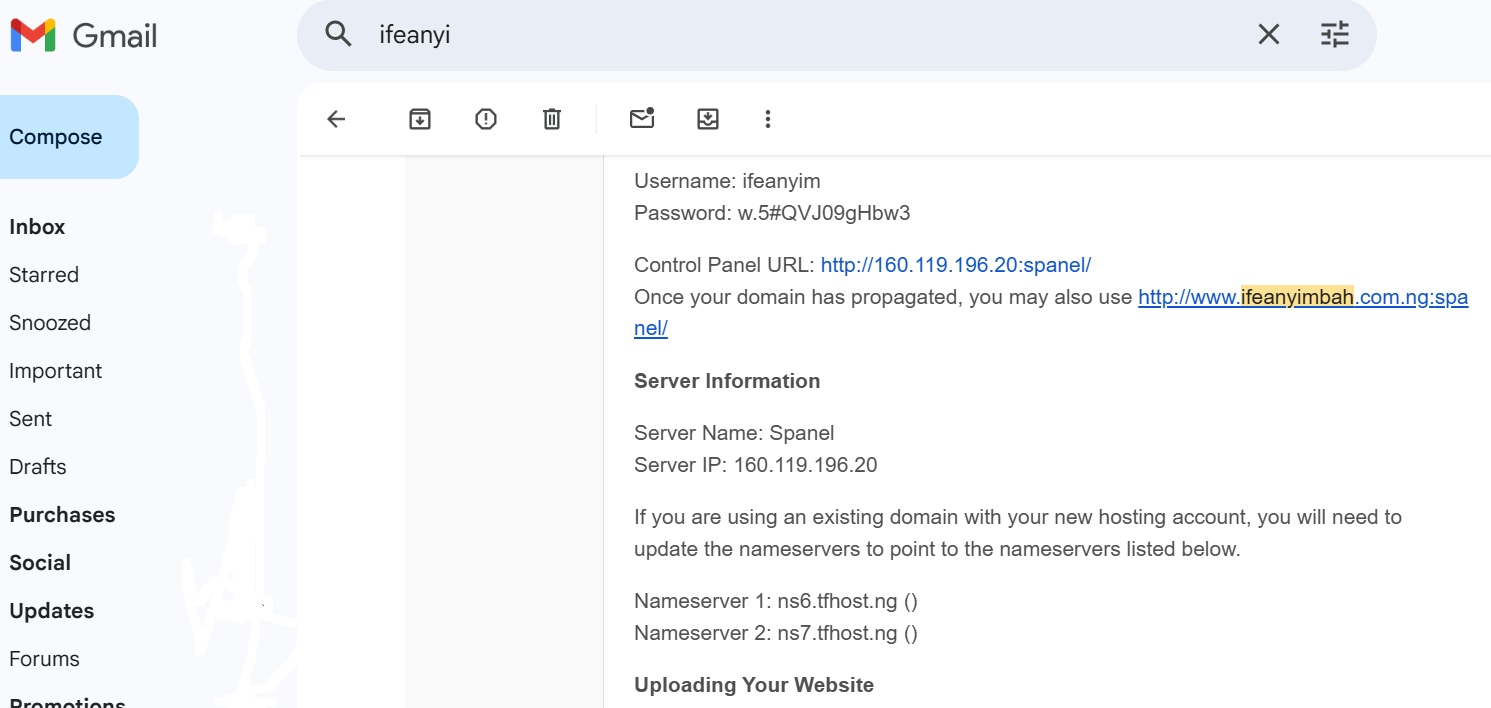This screenshot has width=1491, height=708.
Task: Open the More options three-dot menu
Action: [x=768, y=119]
